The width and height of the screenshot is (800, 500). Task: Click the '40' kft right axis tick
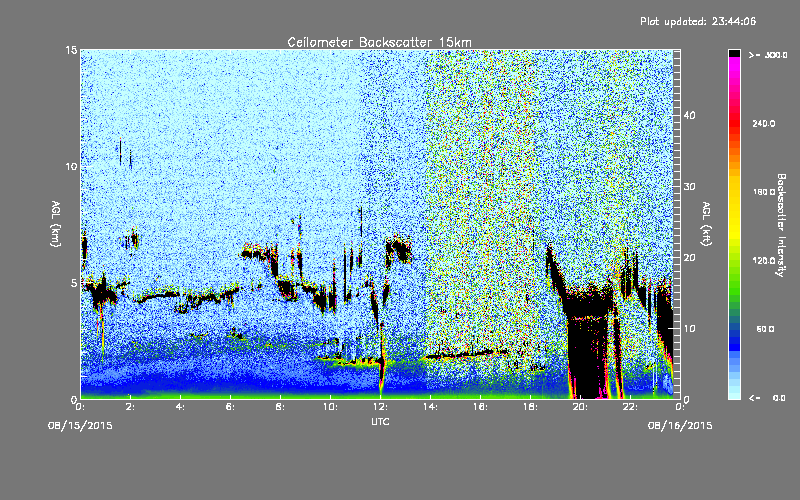tap(689, 116)
